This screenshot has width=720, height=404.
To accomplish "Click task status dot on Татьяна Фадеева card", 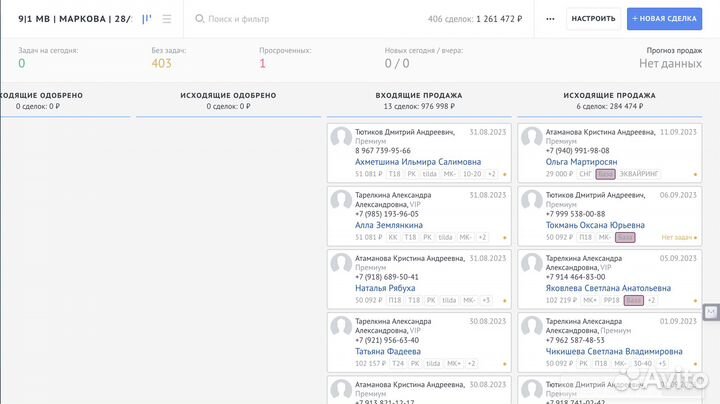I will [505, 364].
